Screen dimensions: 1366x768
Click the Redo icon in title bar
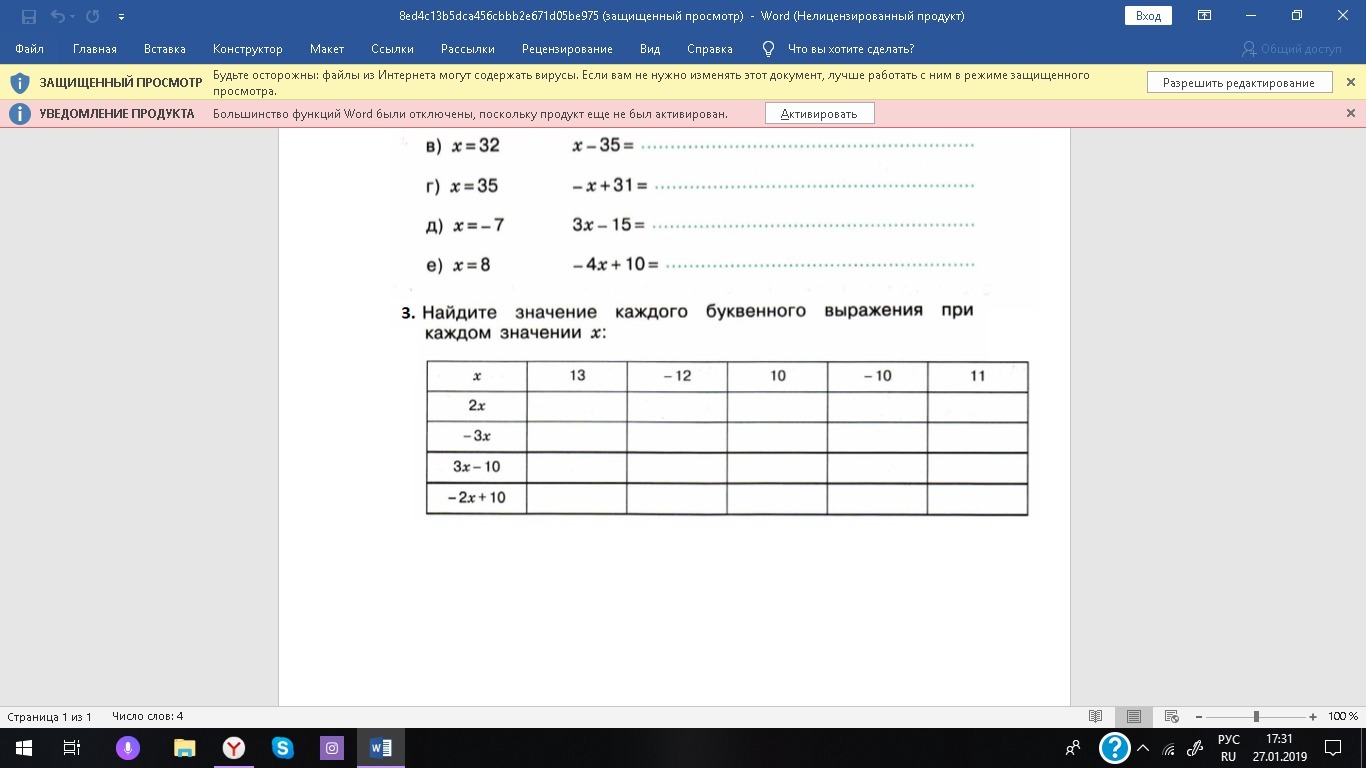(x=93, y=16)
